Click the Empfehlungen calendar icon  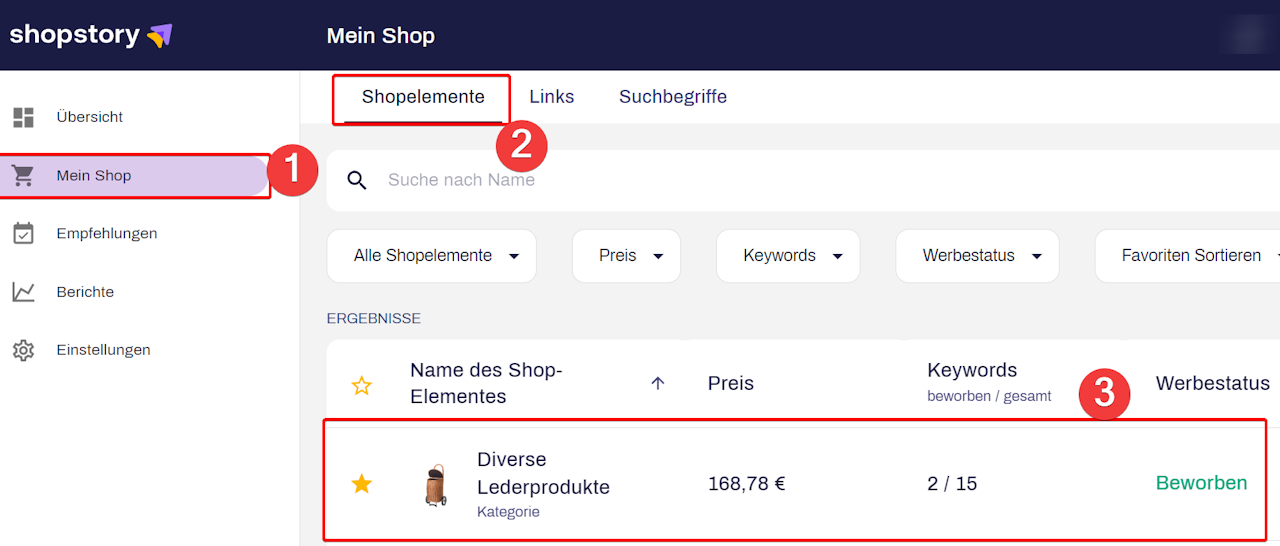[23, 234]
